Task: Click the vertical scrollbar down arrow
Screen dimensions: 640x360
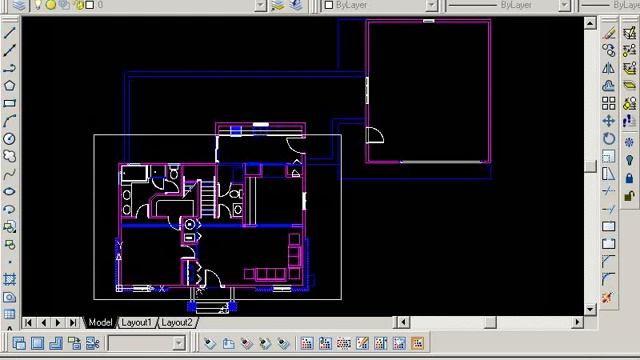Action: click(x=590, y=309)
